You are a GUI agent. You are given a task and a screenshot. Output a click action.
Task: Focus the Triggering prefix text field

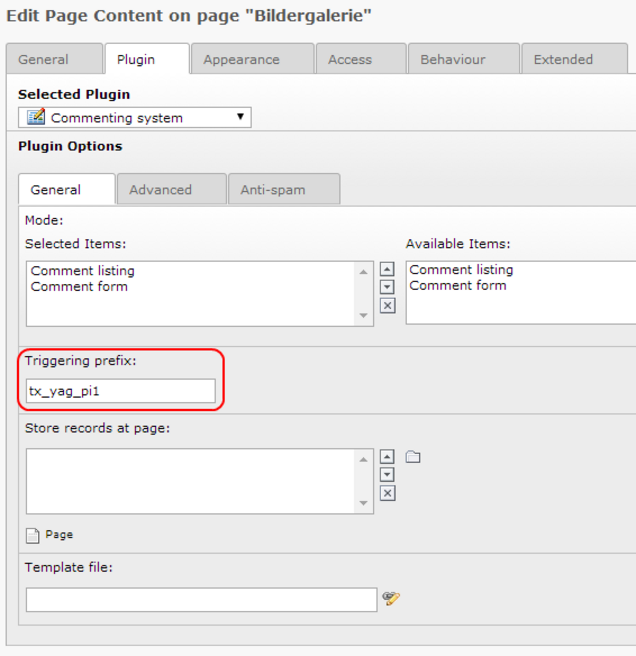click(x=121, y=391)
